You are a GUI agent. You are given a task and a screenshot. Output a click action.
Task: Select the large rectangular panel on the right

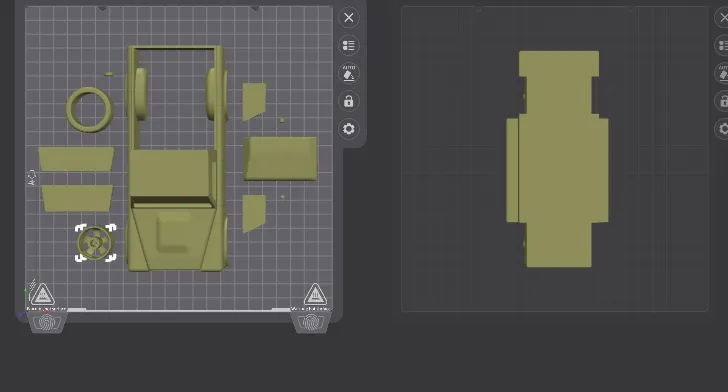pyautogui.click(x=280, y=158)
